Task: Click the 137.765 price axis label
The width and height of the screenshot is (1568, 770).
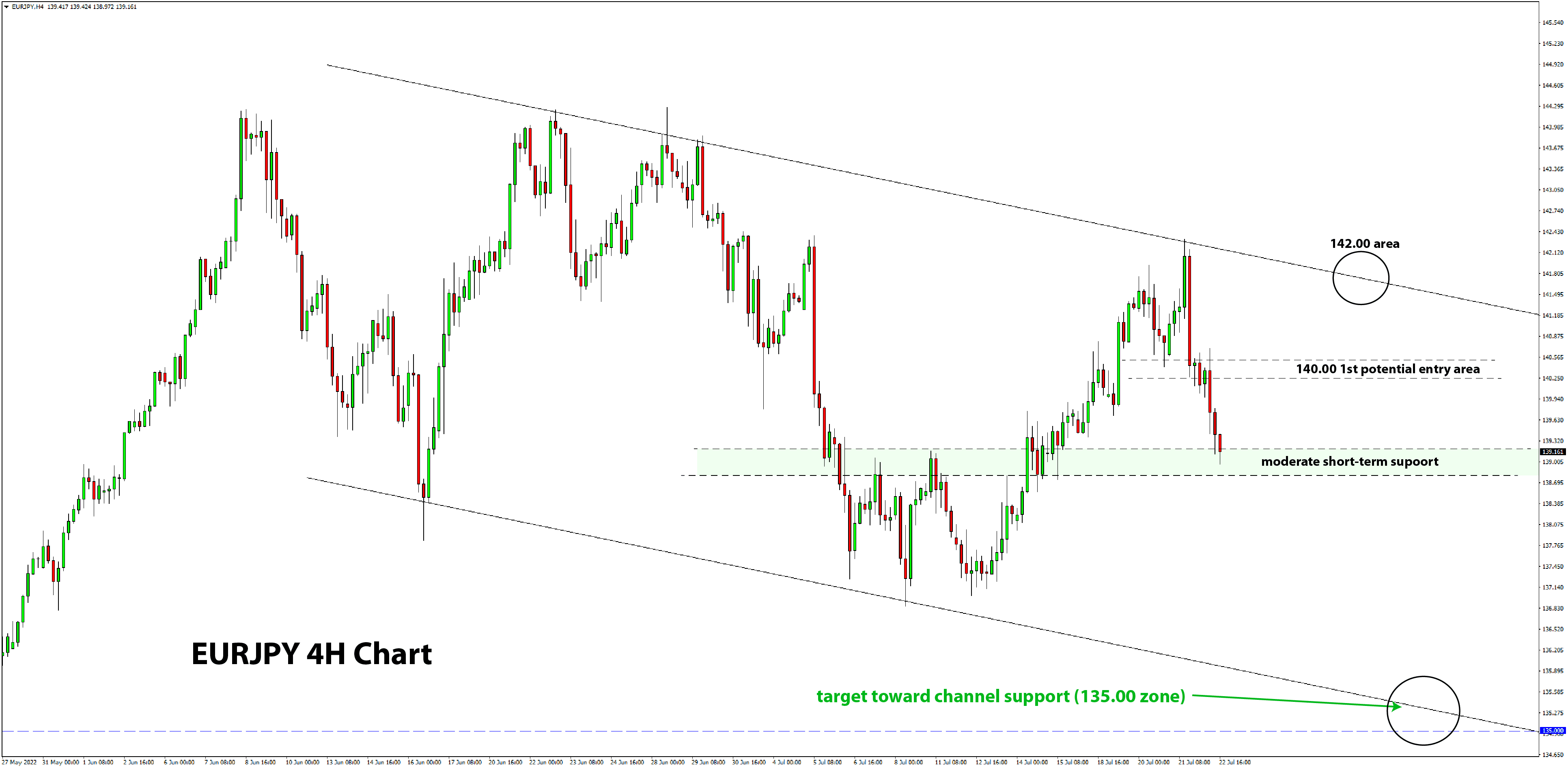Action: (1552, 545)
